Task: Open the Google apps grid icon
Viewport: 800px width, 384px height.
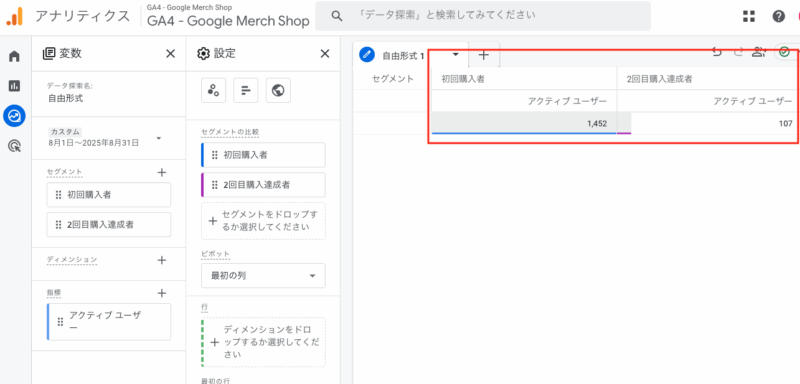Action: click(749, 16)
